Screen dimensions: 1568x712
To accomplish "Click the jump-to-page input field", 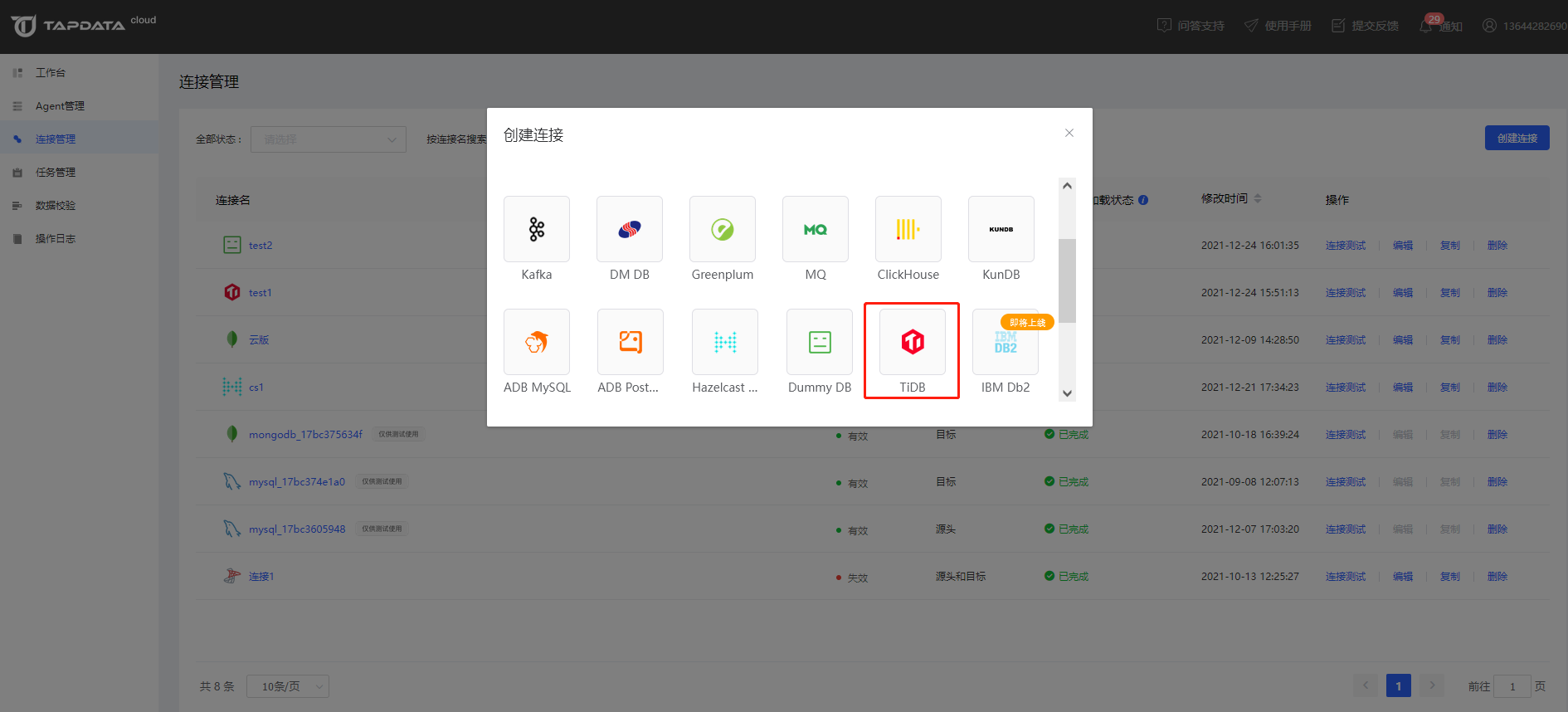I will tap(1512, 686).
